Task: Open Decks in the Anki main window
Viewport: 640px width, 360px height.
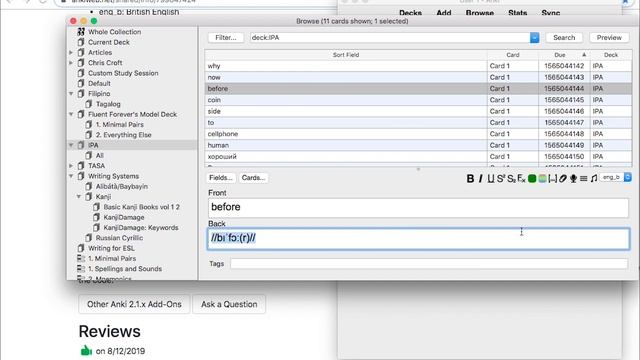Action: (x=410, y=13)
